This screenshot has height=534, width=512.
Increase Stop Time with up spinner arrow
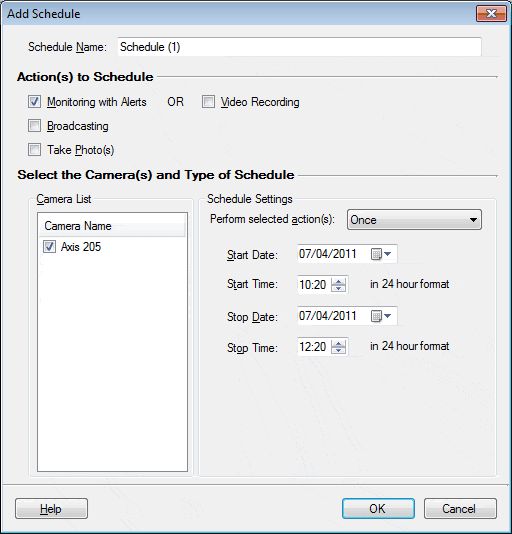tap(338, 344)
